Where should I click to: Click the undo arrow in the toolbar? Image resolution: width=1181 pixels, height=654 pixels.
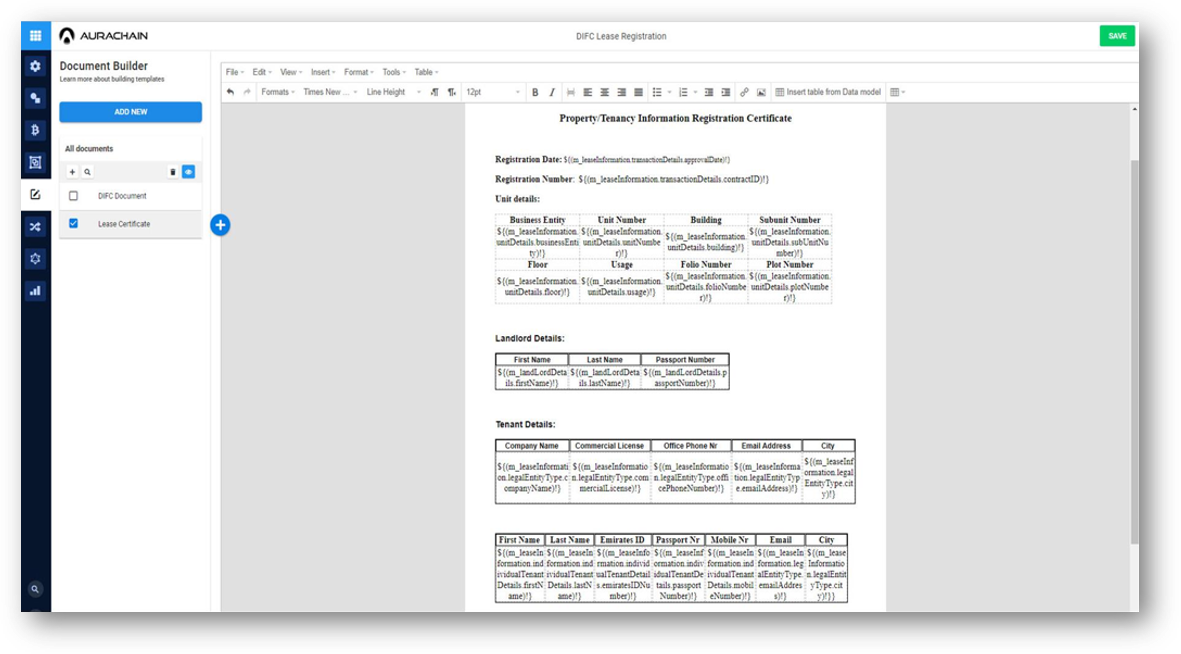pos(231,92)
